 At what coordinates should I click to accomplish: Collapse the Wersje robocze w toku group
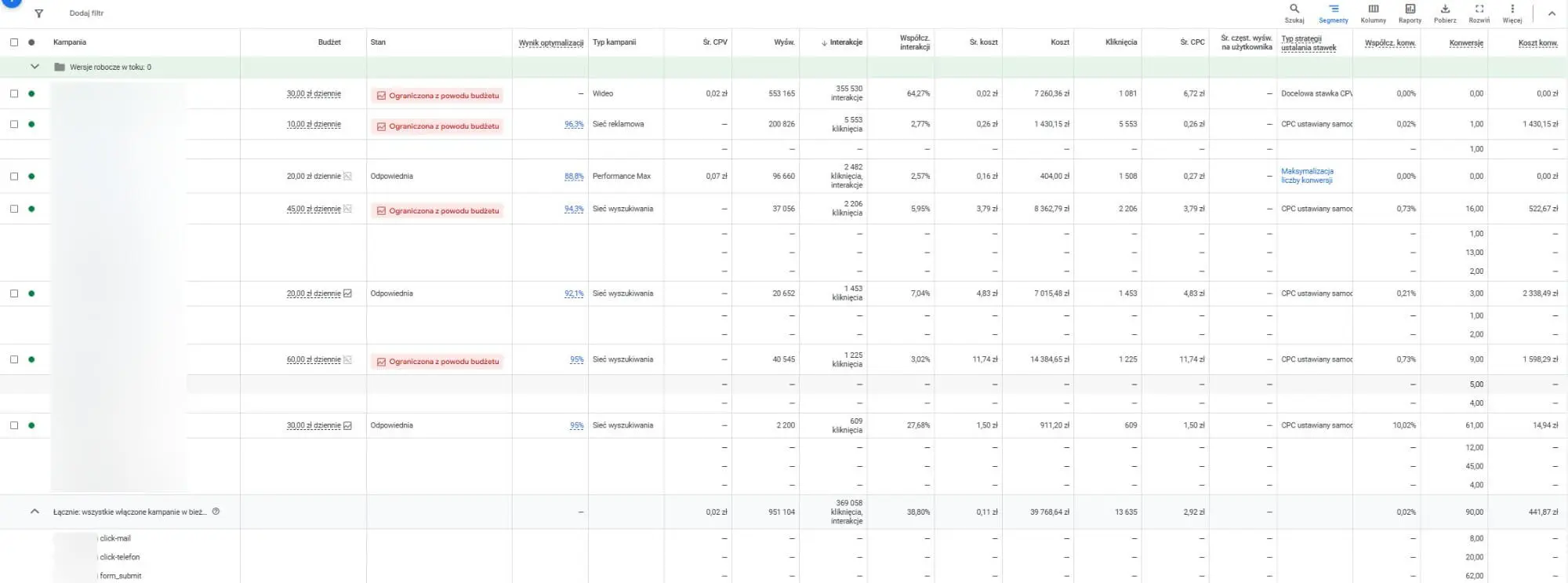pos(34,67)
